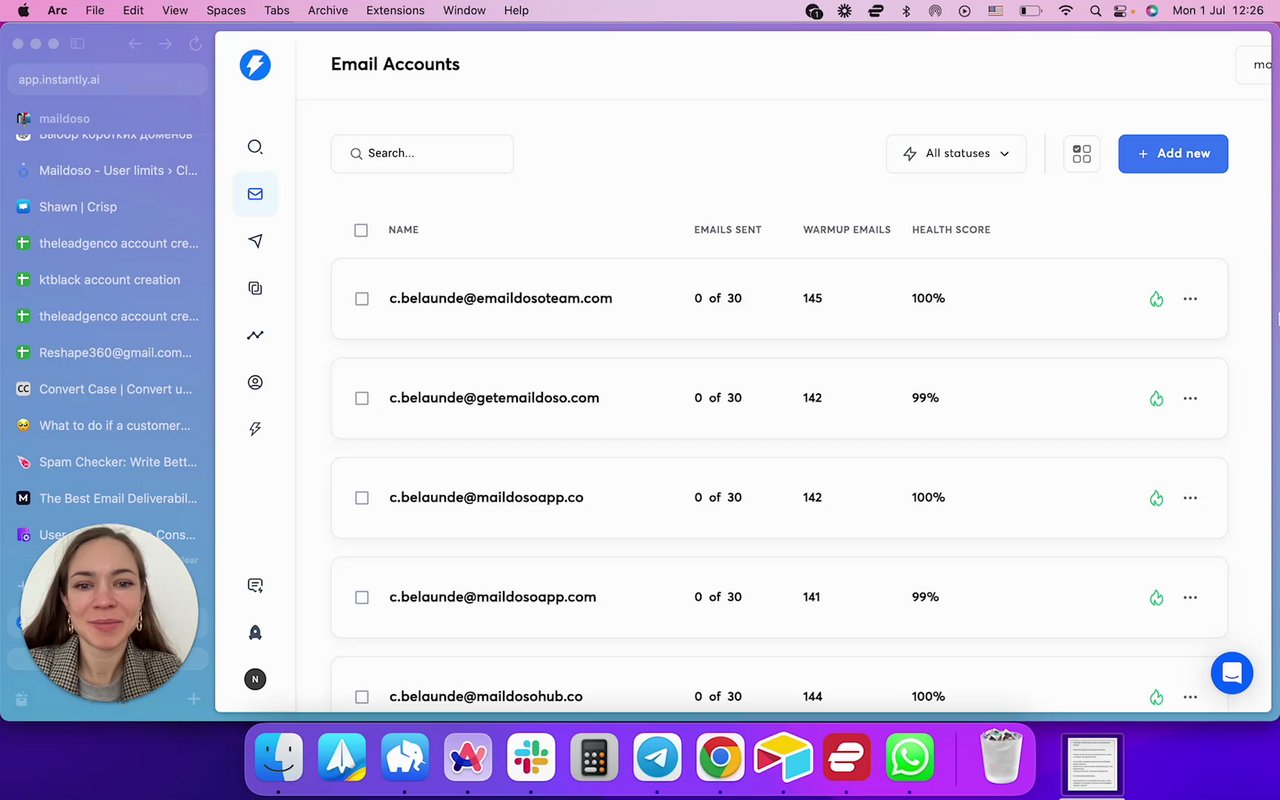This screenshot has height=800, width=1280.
Task: Open more options for c.belaunde@maildosoapp.co
Action: point(1190,498)
